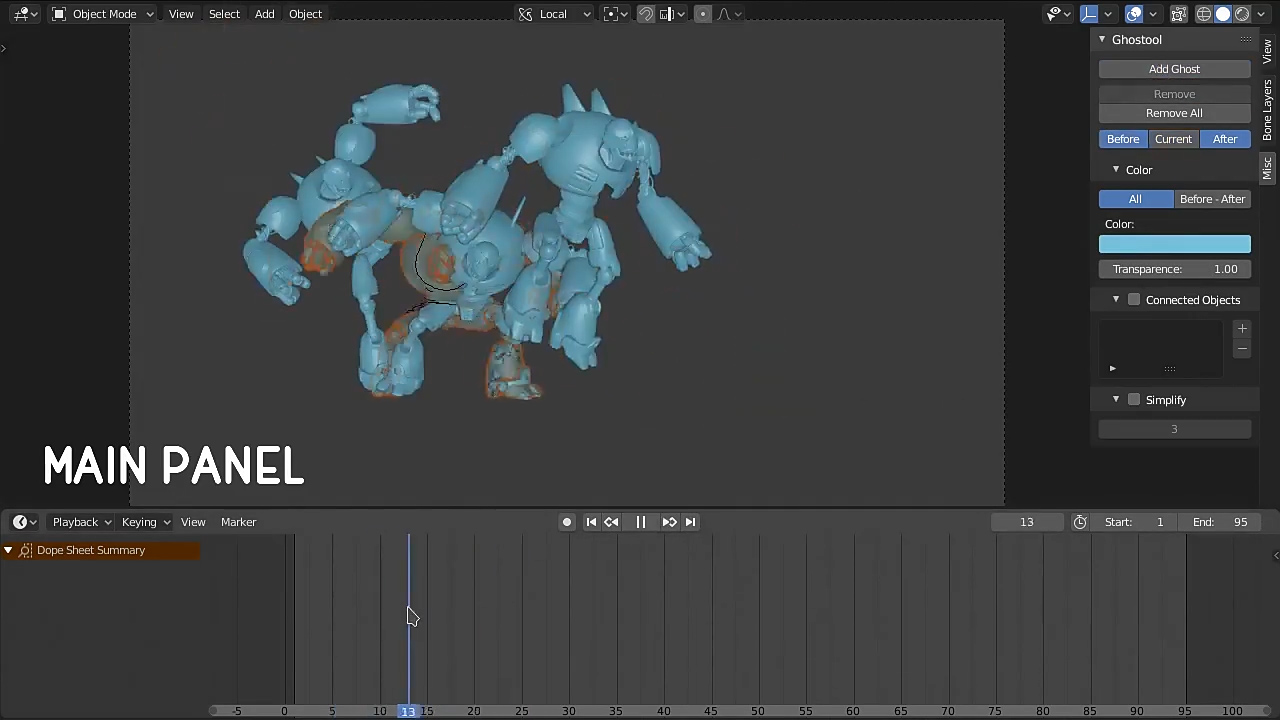The width and height of the screenshot is (1280, 720).
Task: Open the Object Mode dropdown
Action: tap(104, 14)
